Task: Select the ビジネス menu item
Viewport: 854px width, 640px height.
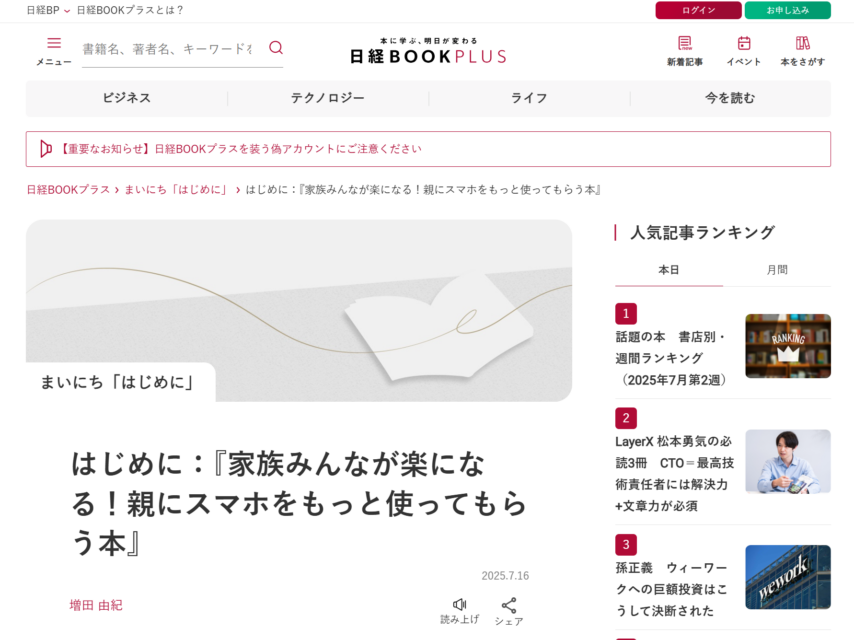Action: click(x=126, y=98)
